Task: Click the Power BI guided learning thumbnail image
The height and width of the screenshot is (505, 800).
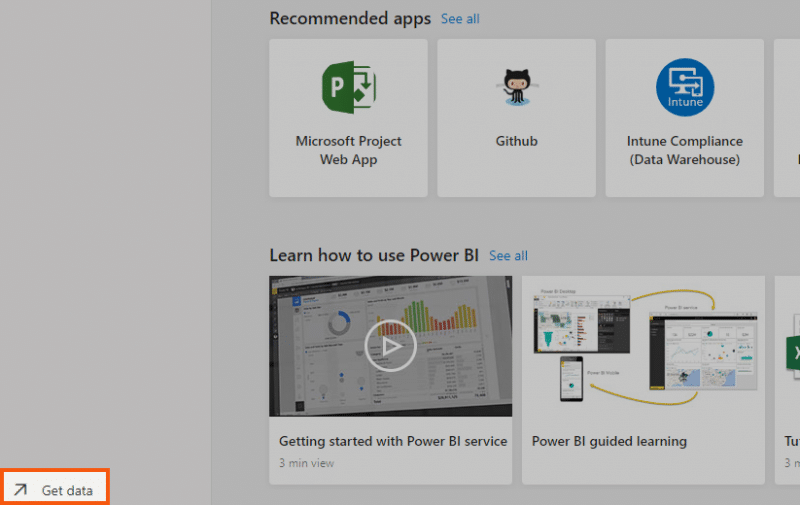Action: 643,346
